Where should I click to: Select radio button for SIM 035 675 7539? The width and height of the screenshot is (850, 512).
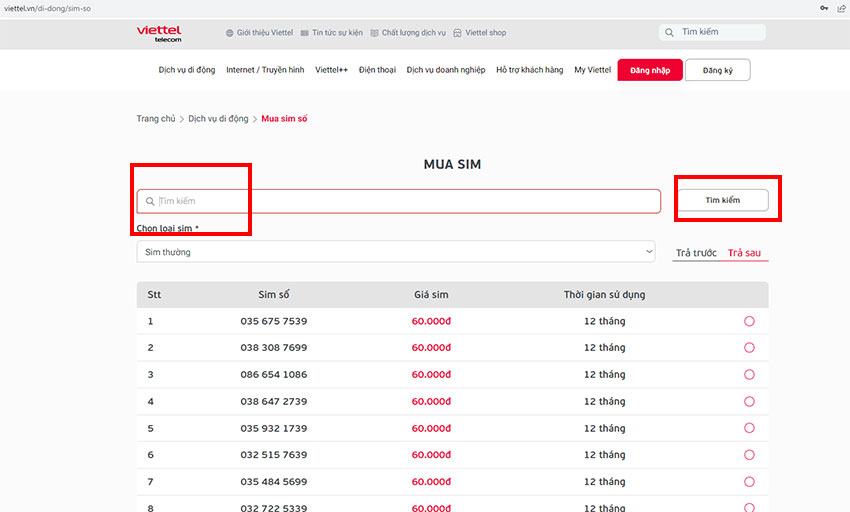click(749, 321)
